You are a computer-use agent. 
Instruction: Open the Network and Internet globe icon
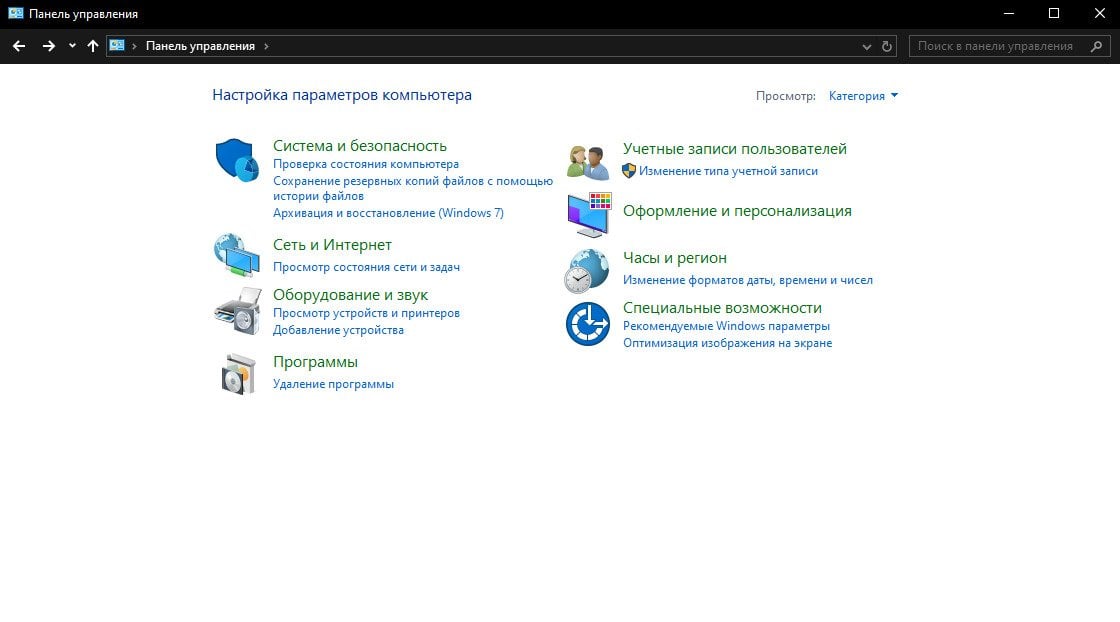[x=237, y=255]
